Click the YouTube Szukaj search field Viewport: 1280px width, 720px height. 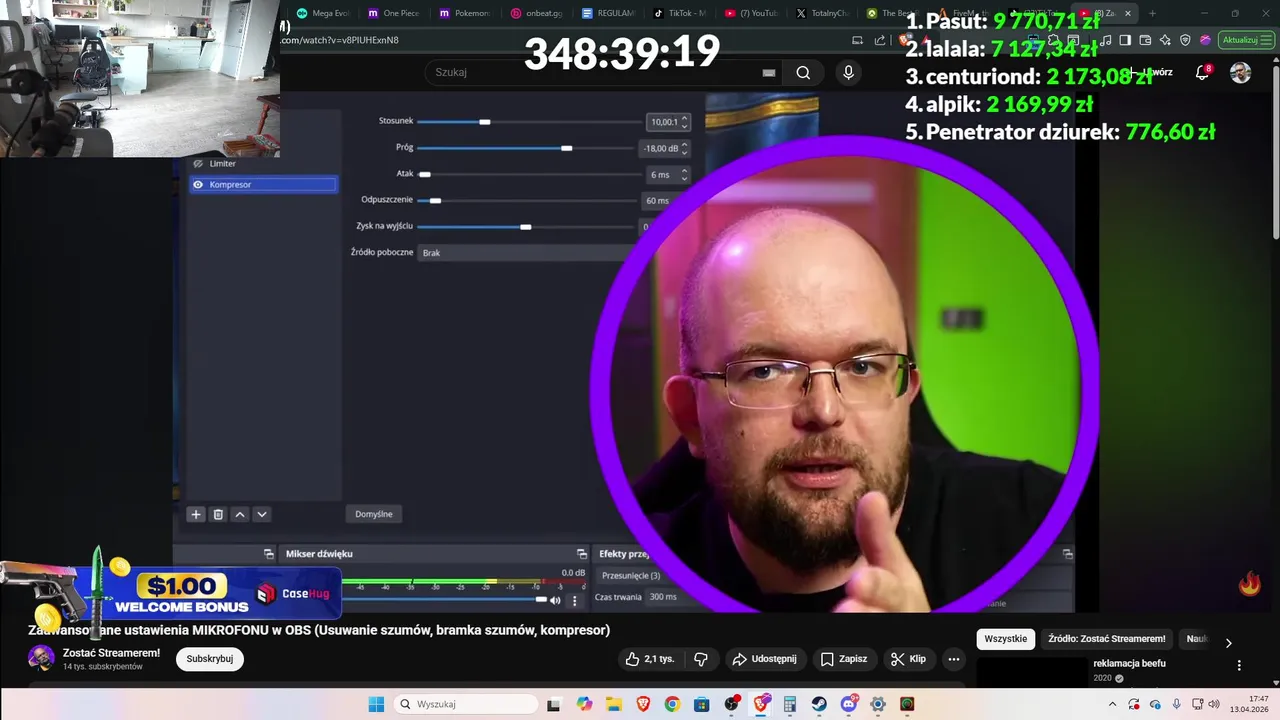pos(601,72)
